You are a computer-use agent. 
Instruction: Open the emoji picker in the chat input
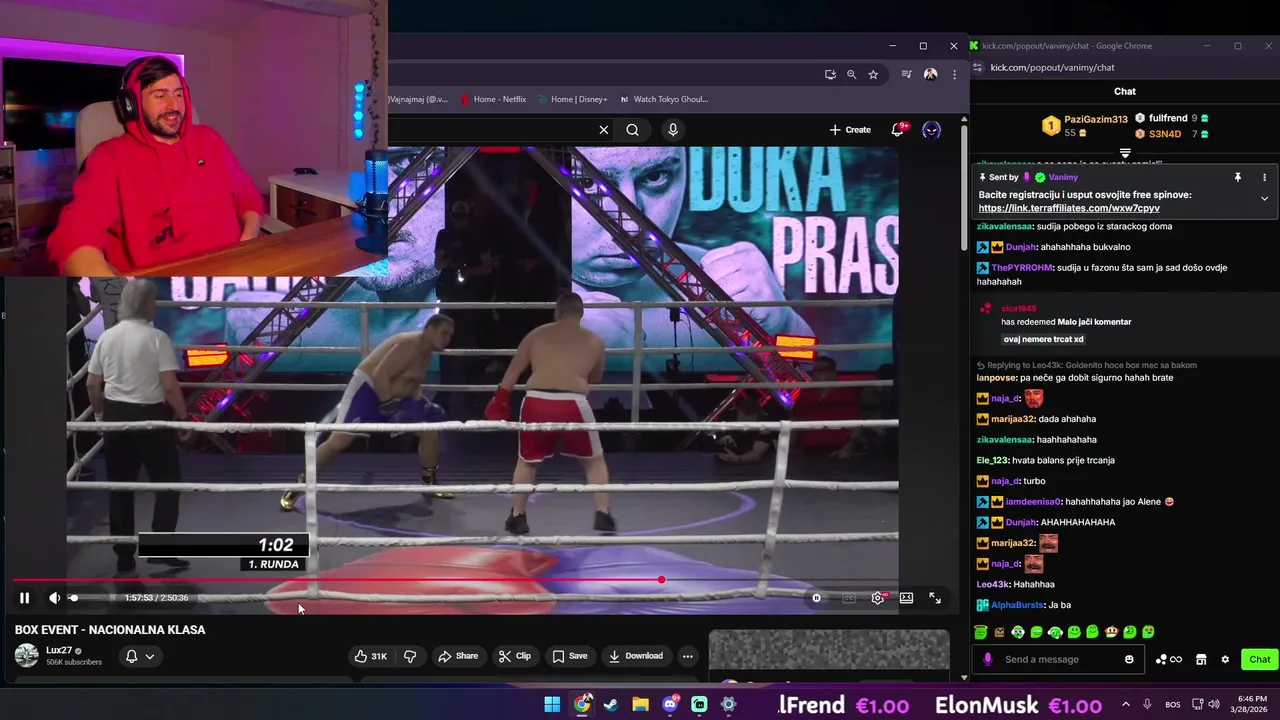[x=1129, y=659]
